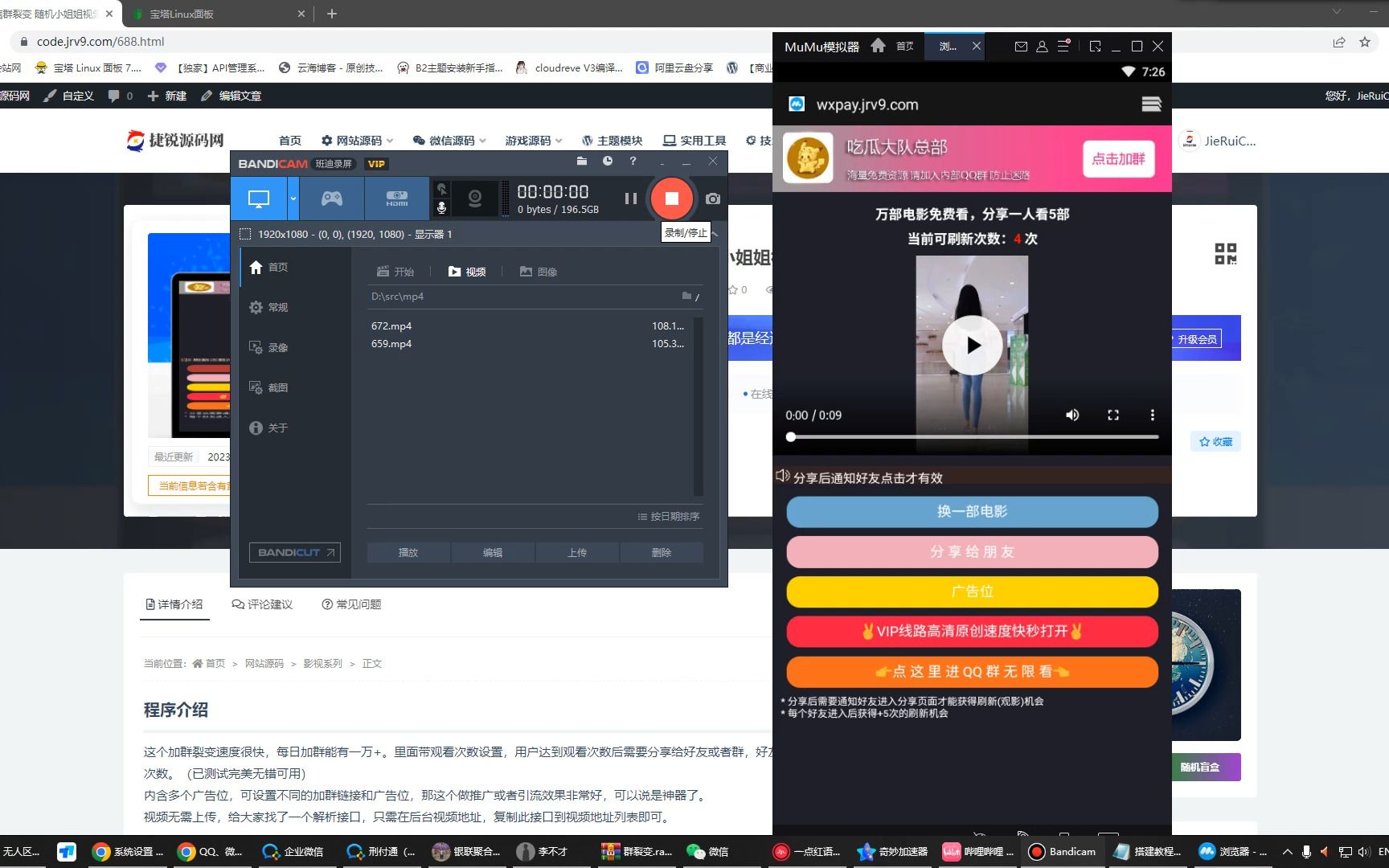The width and height of the screenshot is (1389, 868).
Task: Click the rectangle selection area icon in Bandicam
Action: click(245, 234)
